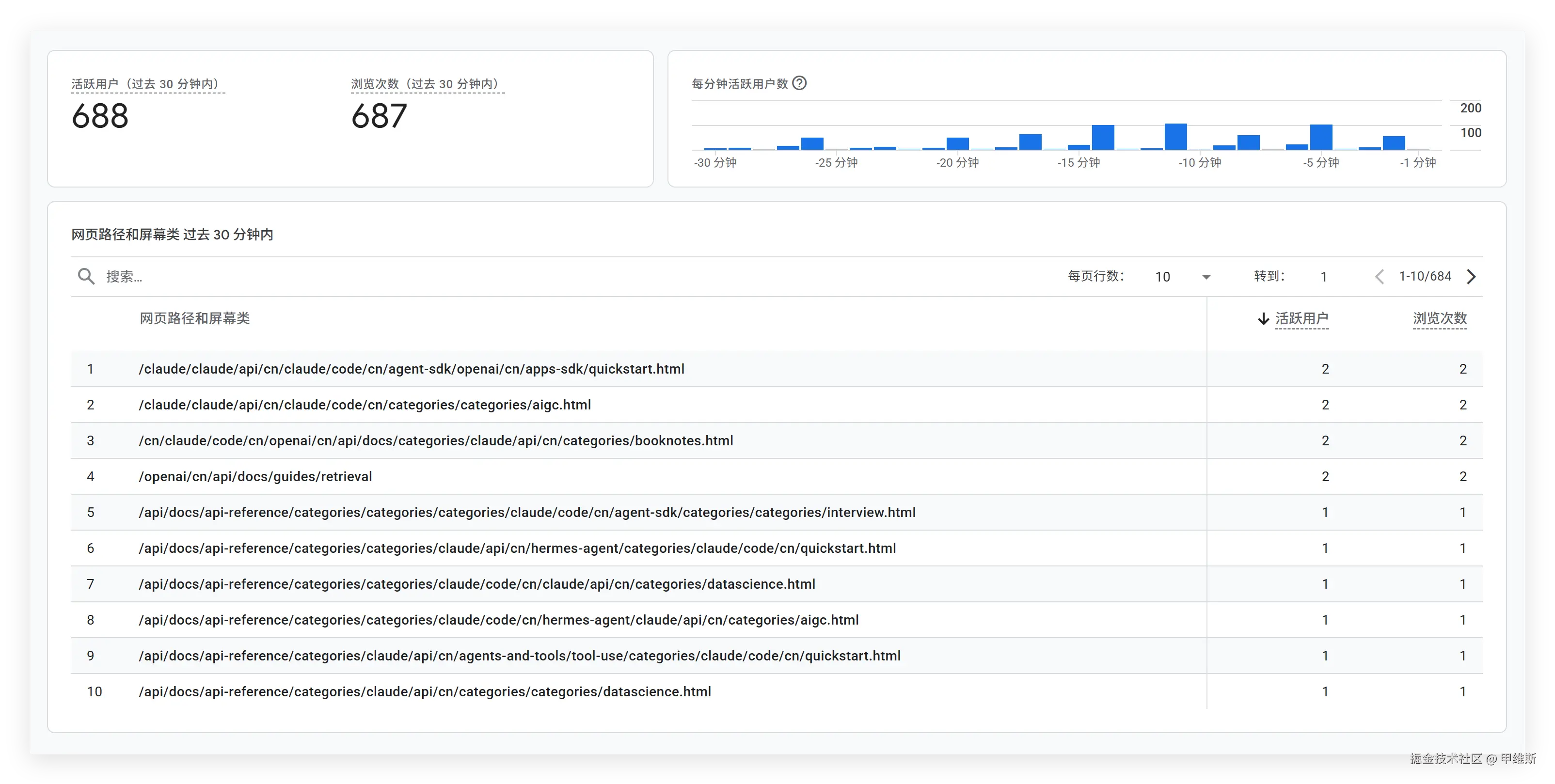Click the sort arrow beside 活跃用户
This screenshot has width=1555, height=784.
[x=1263, y=319]
